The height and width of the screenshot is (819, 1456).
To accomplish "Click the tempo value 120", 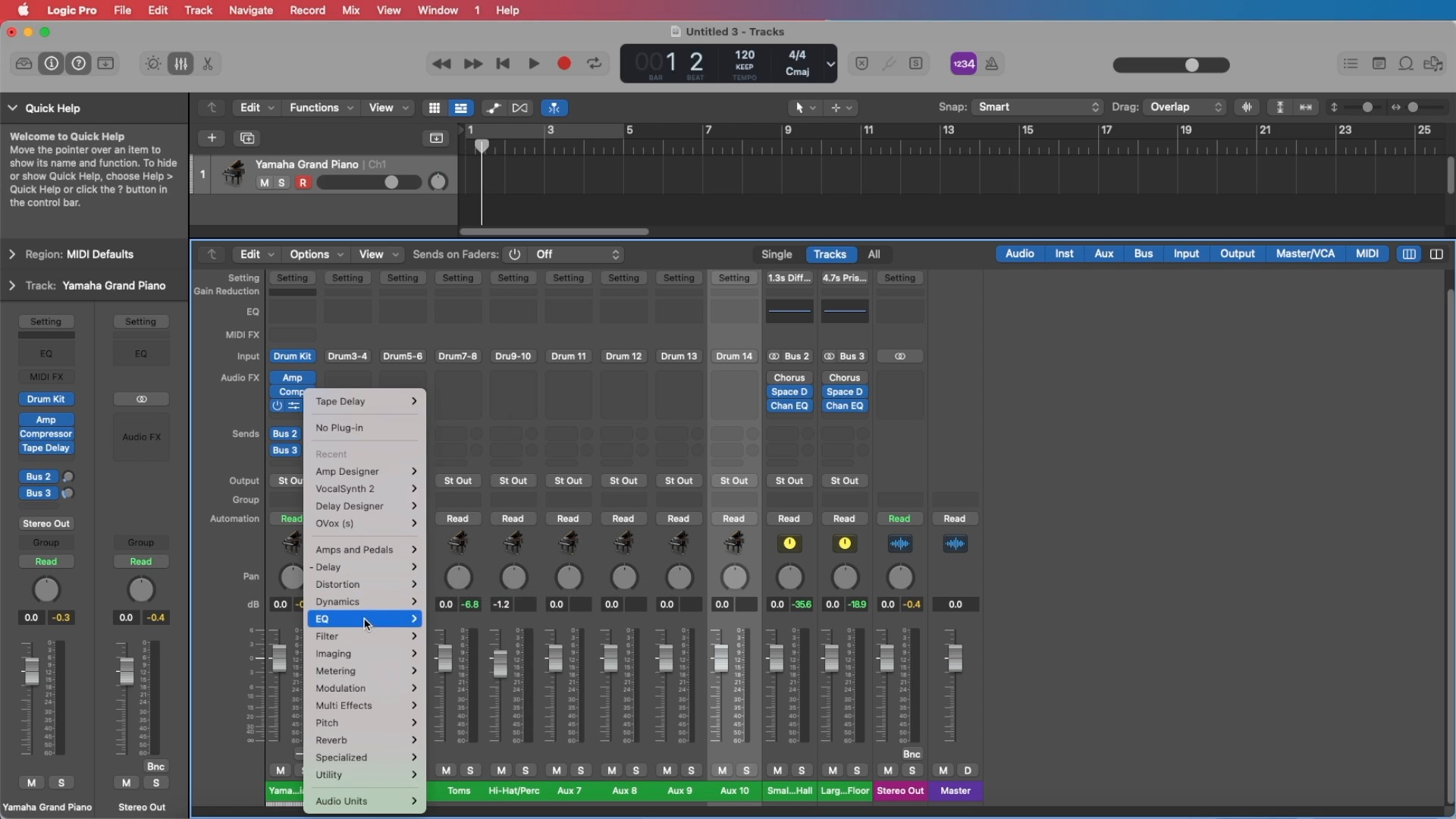I will (745, 55).
